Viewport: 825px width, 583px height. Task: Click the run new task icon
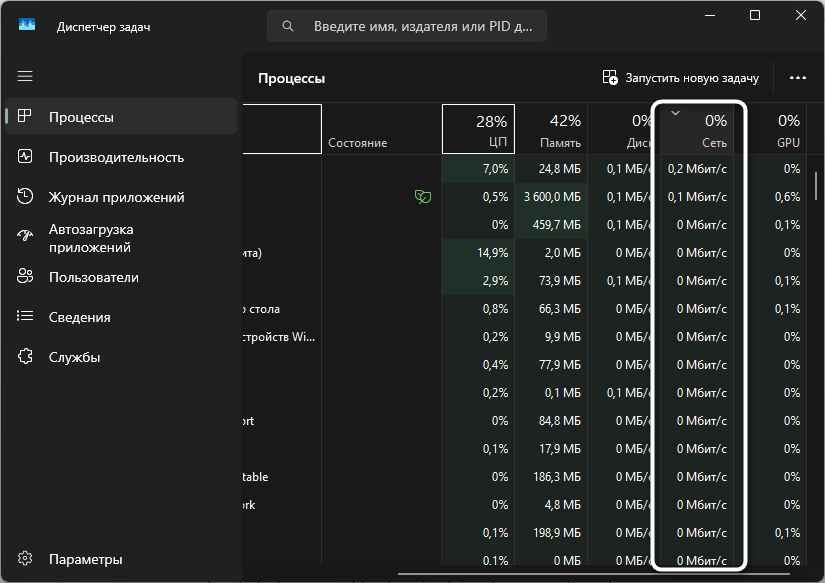pyautogui.click(x=610, y=77)
